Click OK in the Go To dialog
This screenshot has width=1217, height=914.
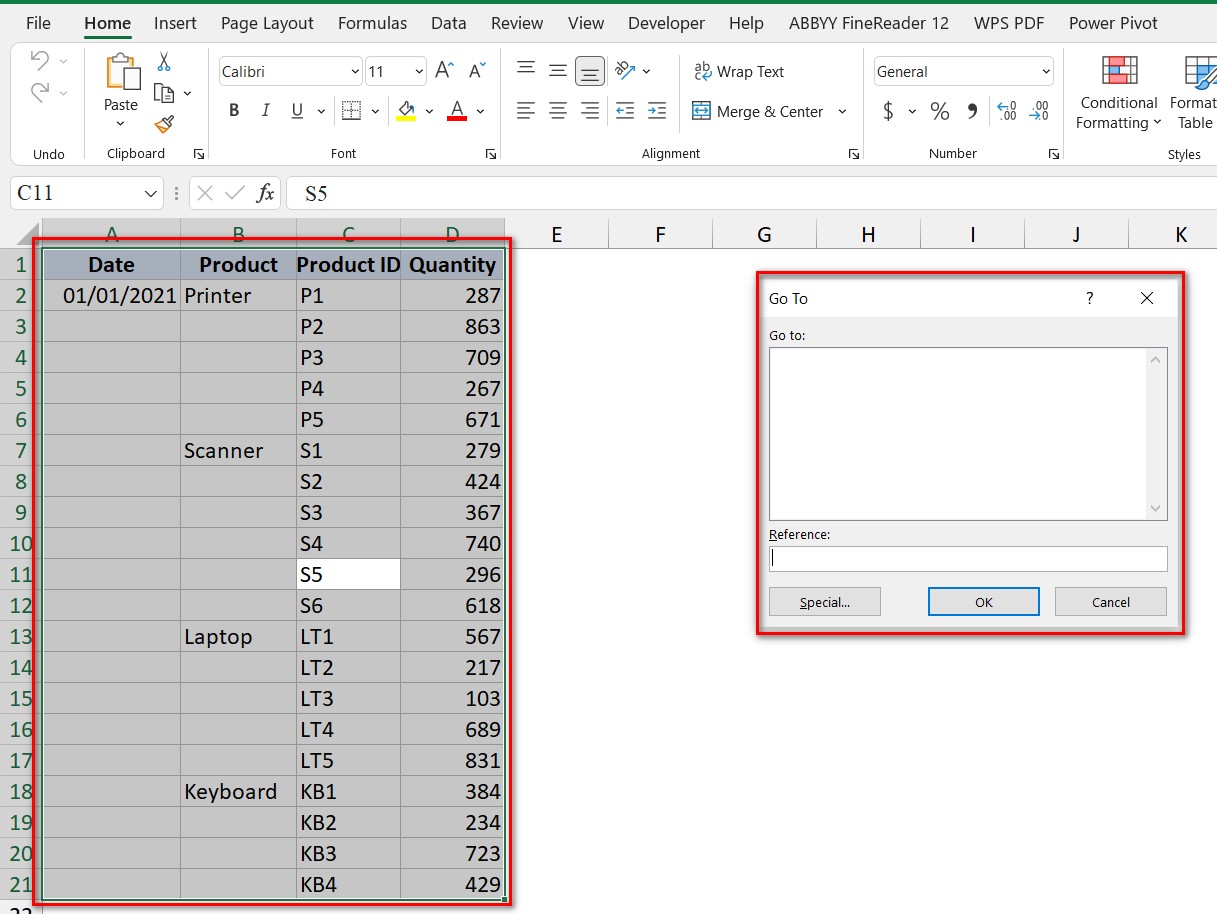pyautogui.click(x=983, y=602)
